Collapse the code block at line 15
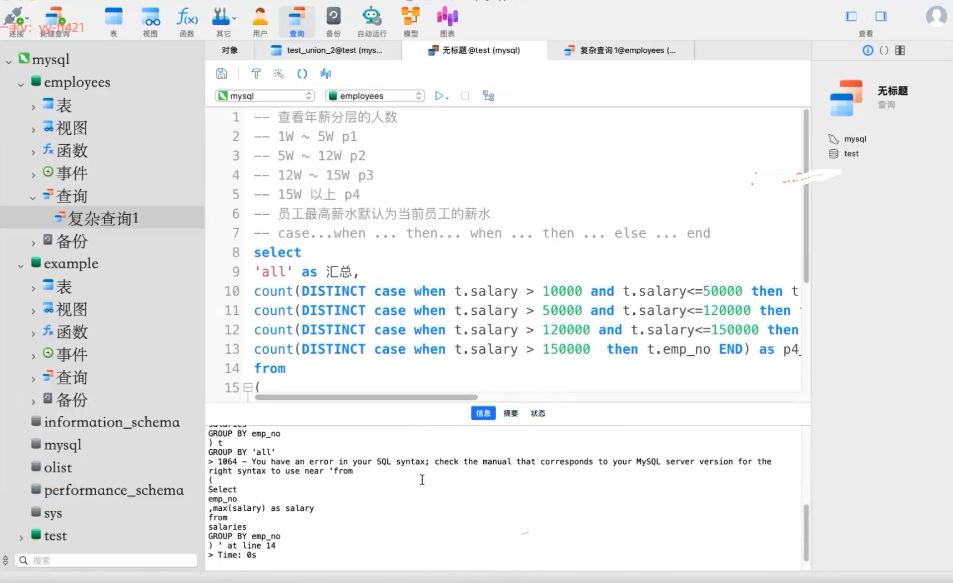Screen dimensions: 953x583 [x=247, y=388]
